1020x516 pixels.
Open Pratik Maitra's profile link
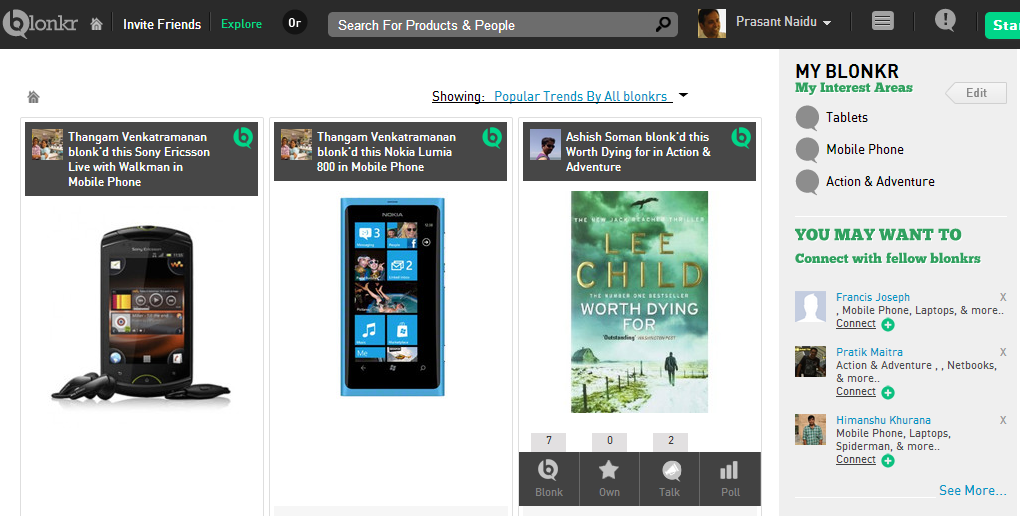coord(869,352)
